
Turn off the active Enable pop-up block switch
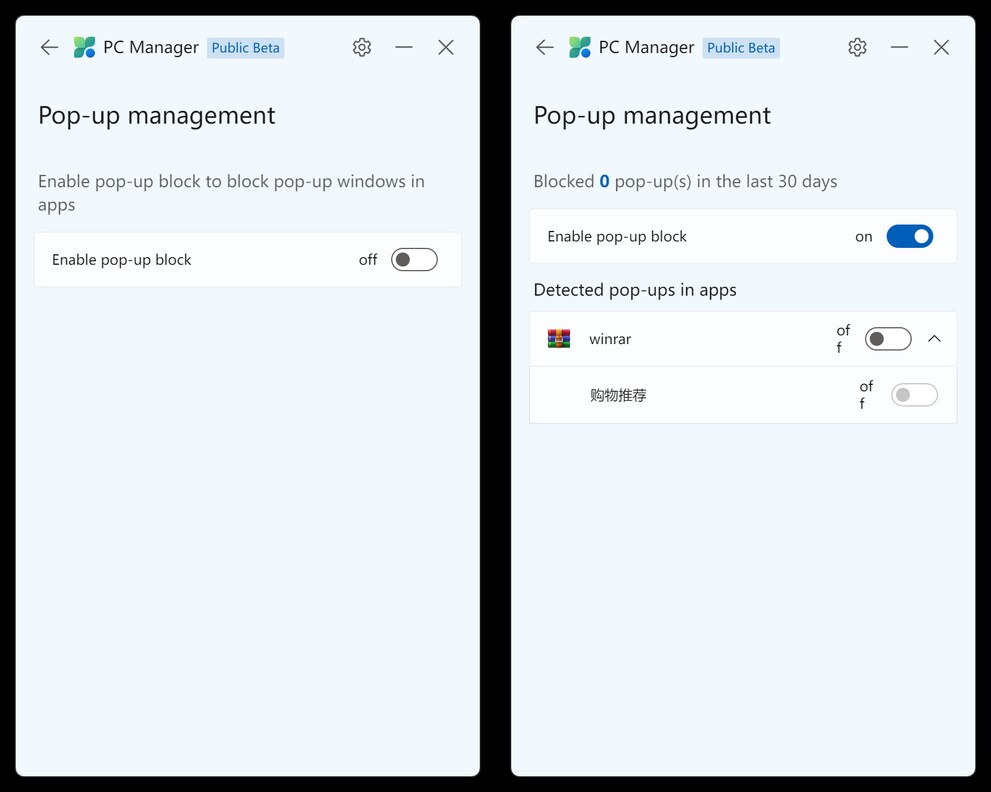(x=909, y=237)
